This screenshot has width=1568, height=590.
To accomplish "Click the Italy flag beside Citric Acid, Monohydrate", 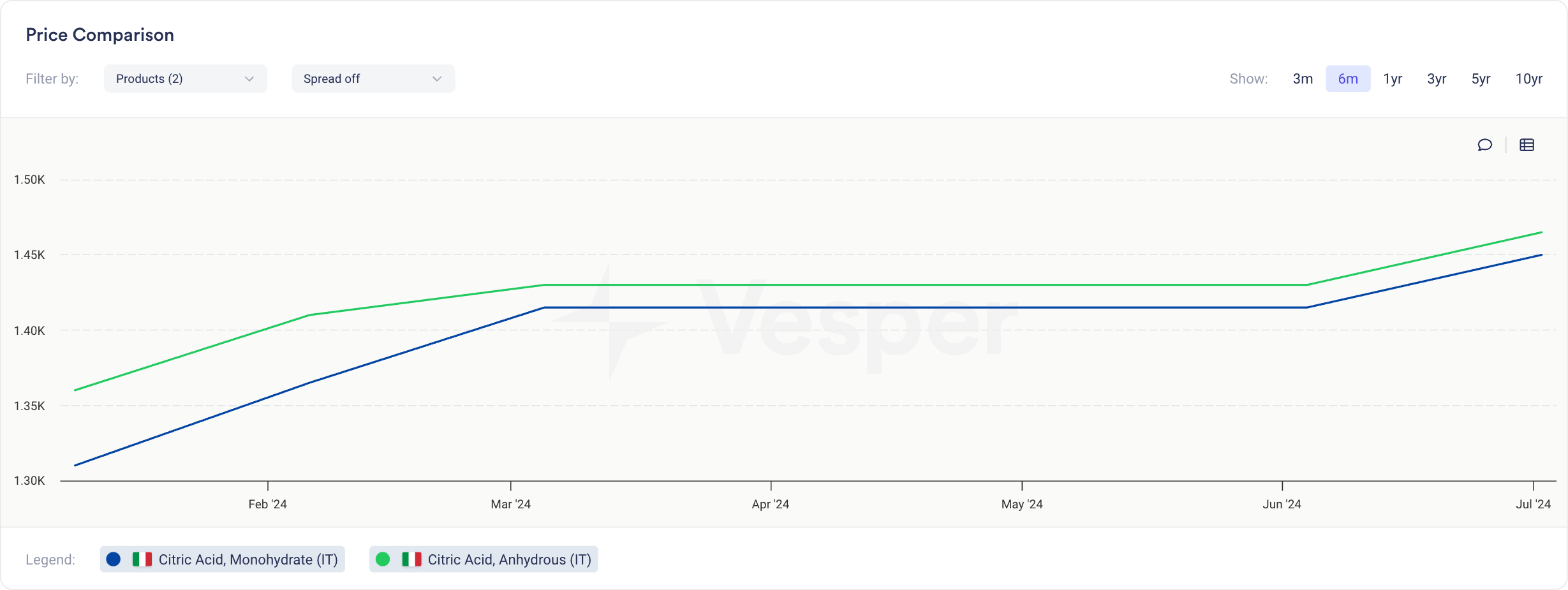I will click(x=142, y=559).
